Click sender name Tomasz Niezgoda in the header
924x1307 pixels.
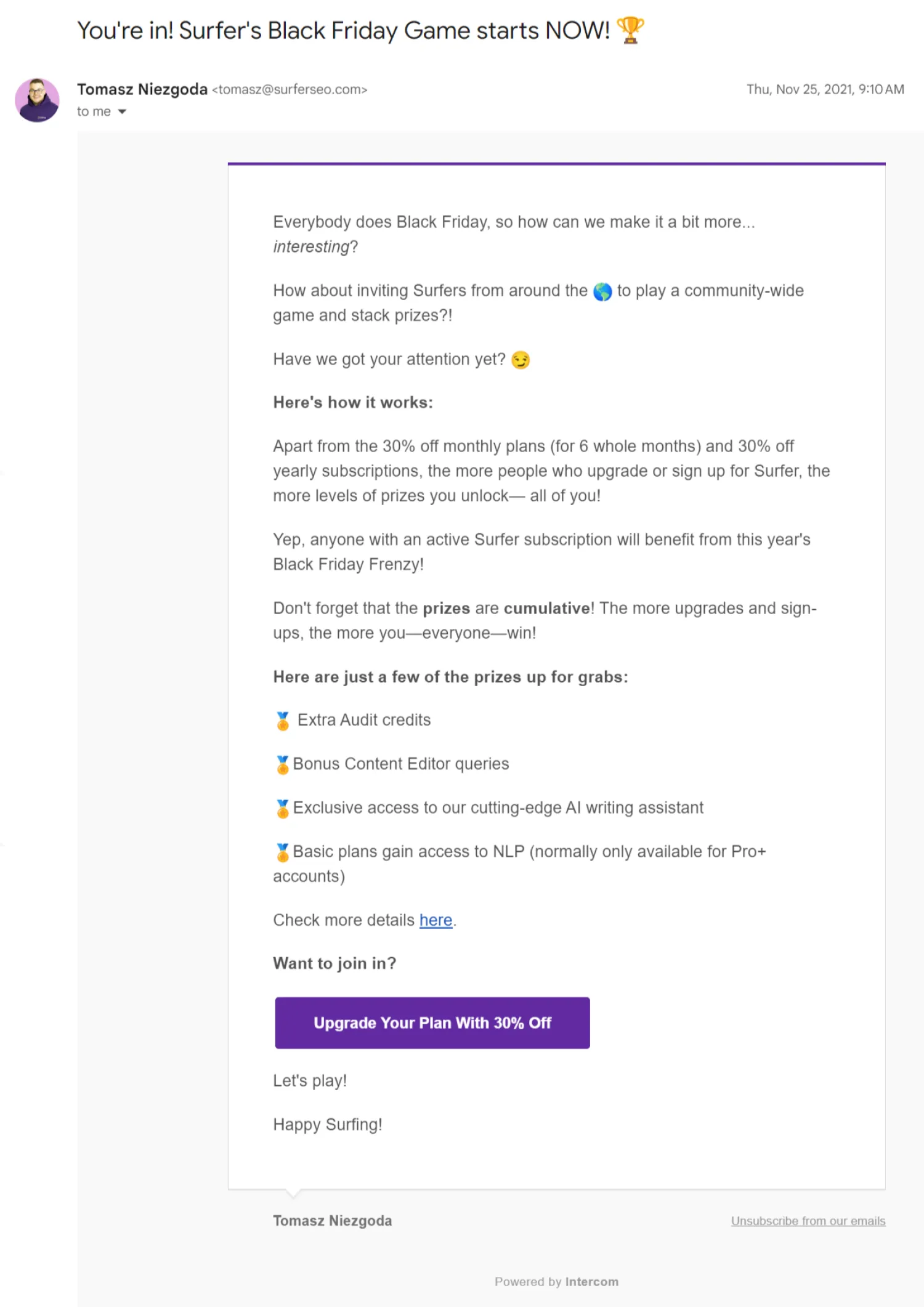[x=142, y=89]
